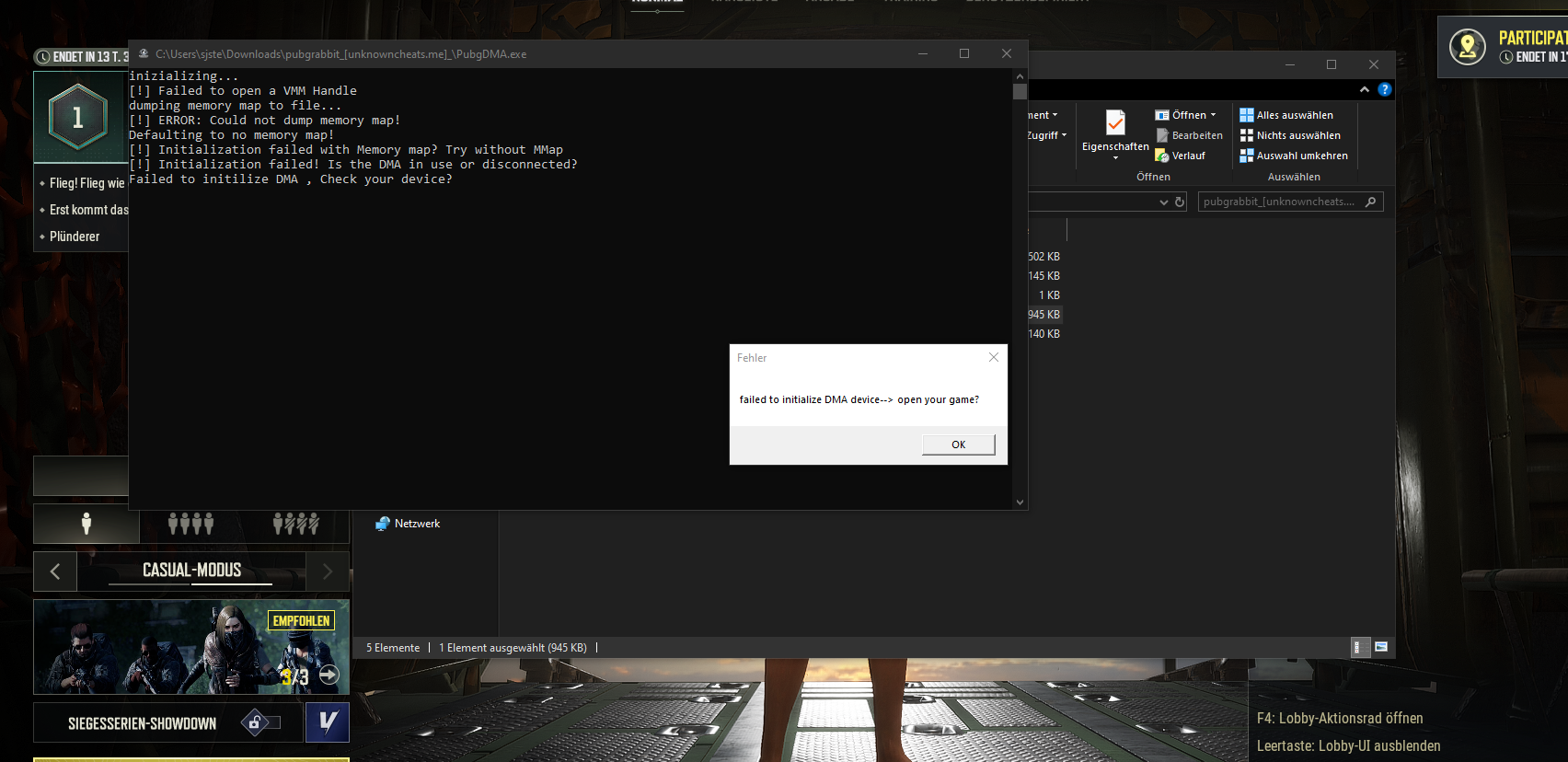Image resolution: width=1568 pixels, height=762 pixels.
Task: Select solo player mode icon in game lobby
Action: point(86,524)
